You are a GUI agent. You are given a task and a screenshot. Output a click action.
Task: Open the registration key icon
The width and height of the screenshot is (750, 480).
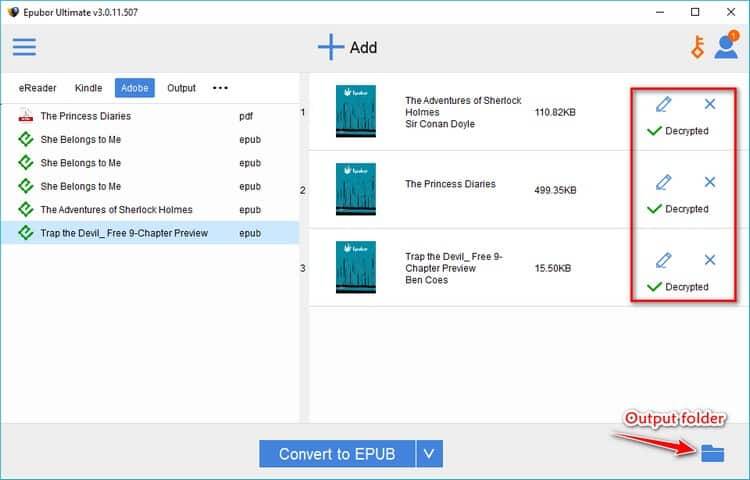698,47
